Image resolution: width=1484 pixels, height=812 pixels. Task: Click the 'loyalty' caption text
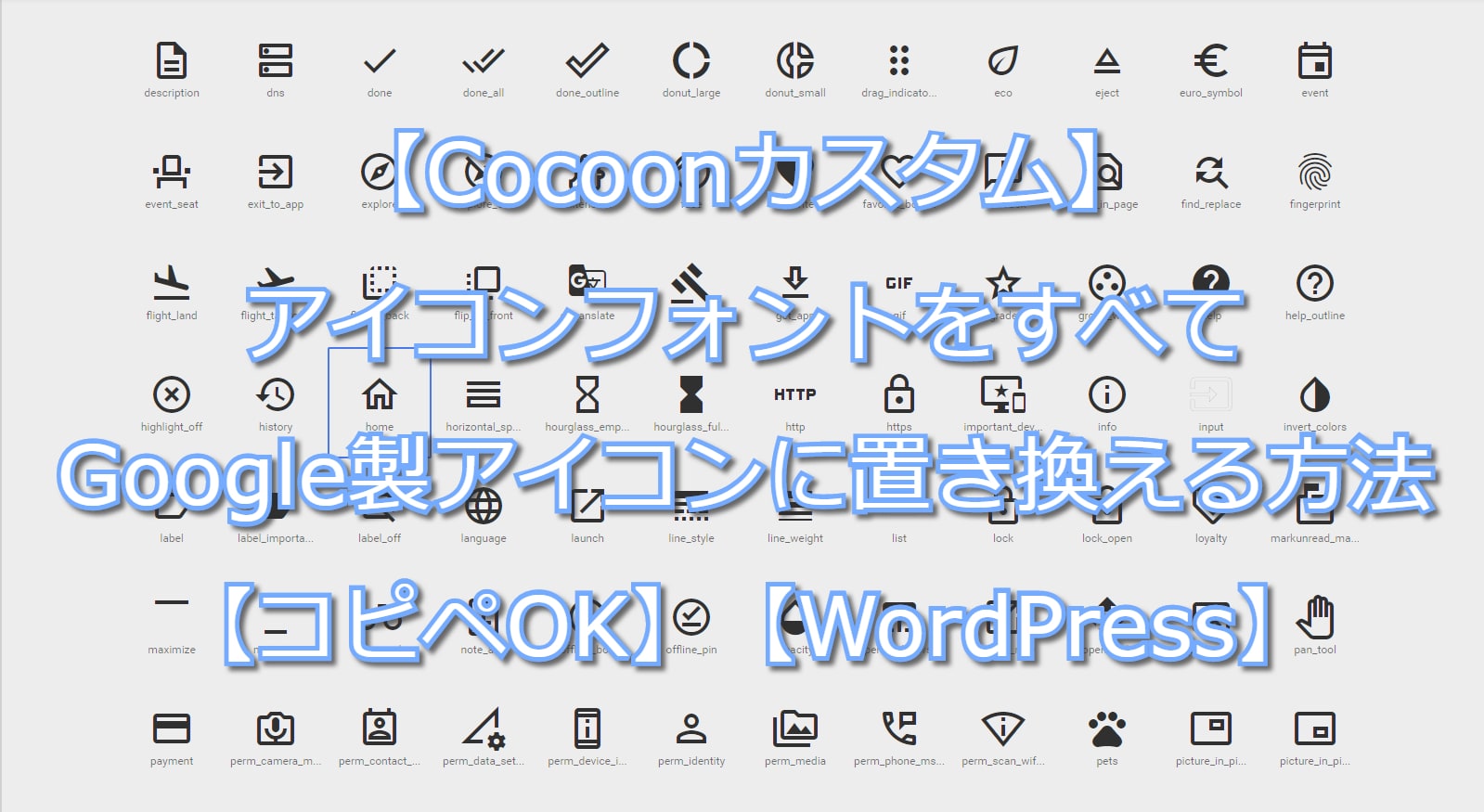(x=1211, y=538)
